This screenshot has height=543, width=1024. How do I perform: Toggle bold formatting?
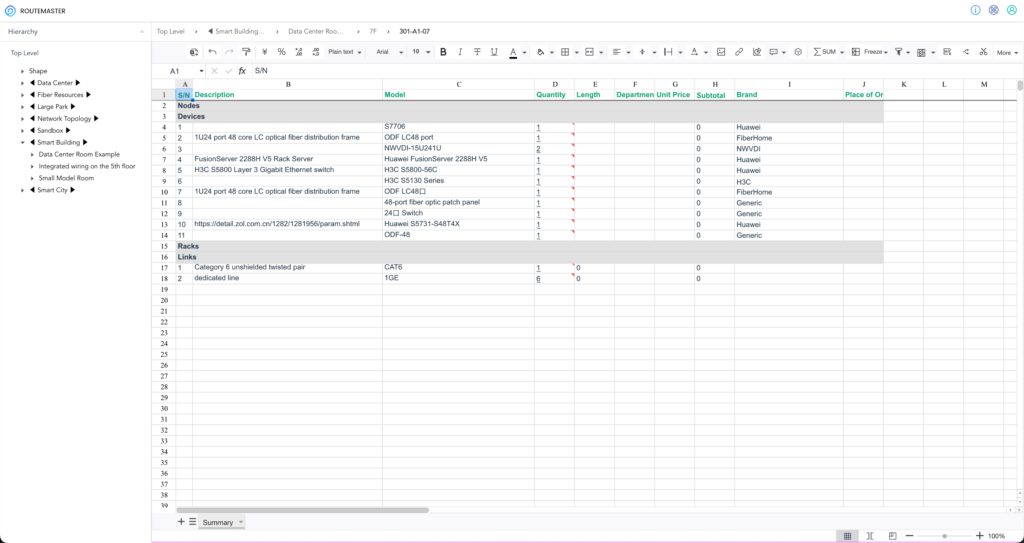[x=443, y=52]
